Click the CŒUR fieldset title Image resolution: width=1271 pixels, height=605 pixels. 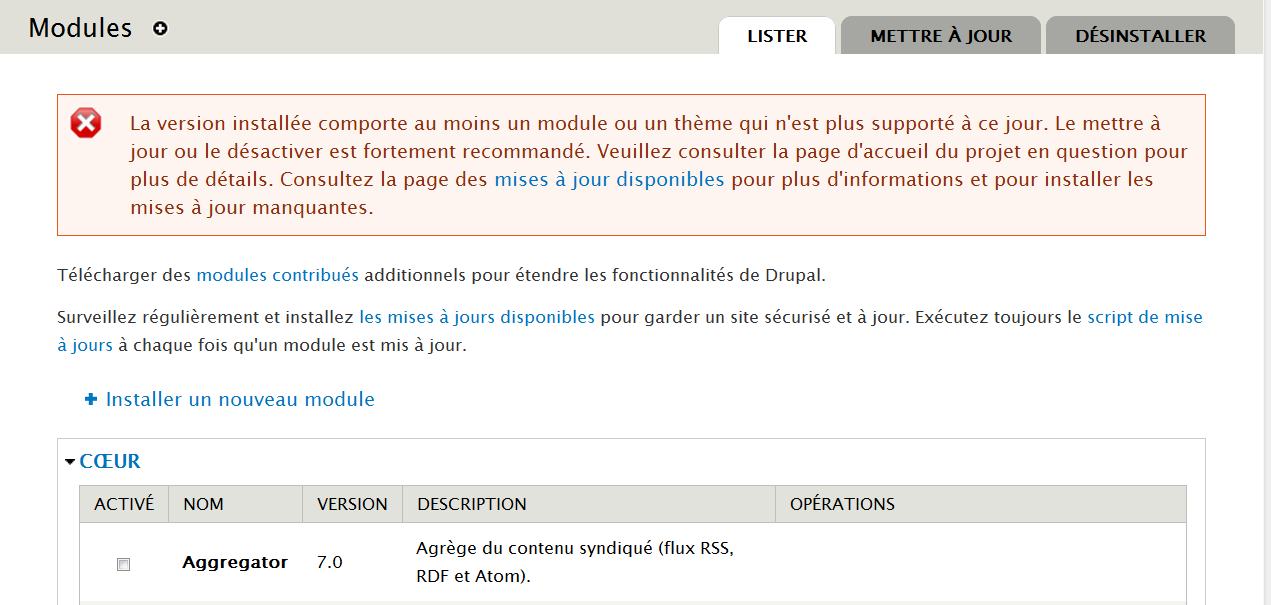(110, 461)
